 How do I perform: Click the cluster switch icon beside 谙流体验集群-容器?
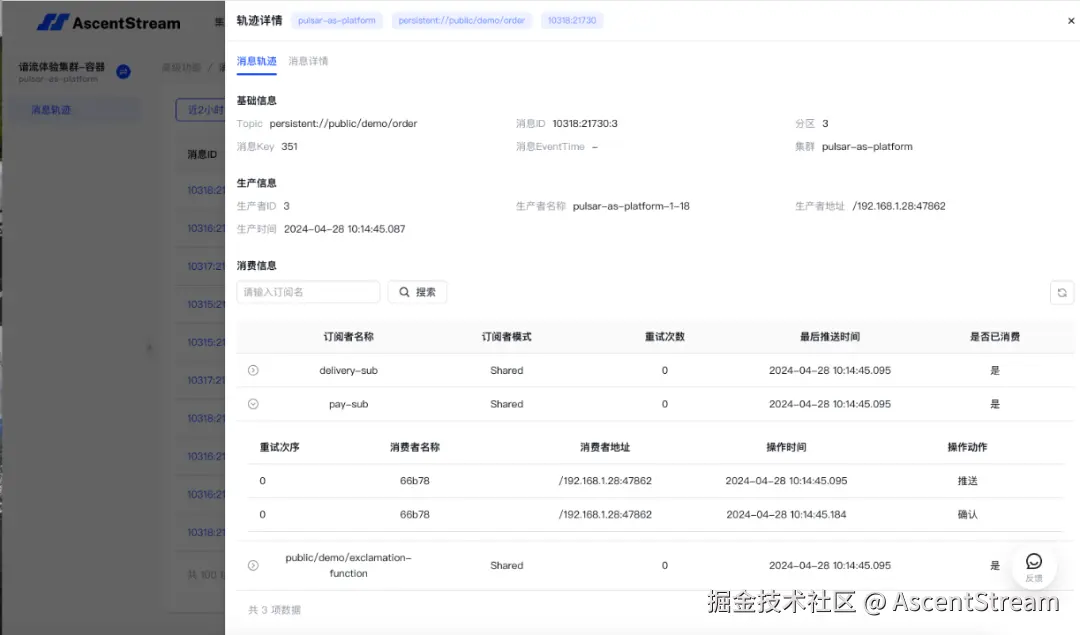(x=121, y=72)
